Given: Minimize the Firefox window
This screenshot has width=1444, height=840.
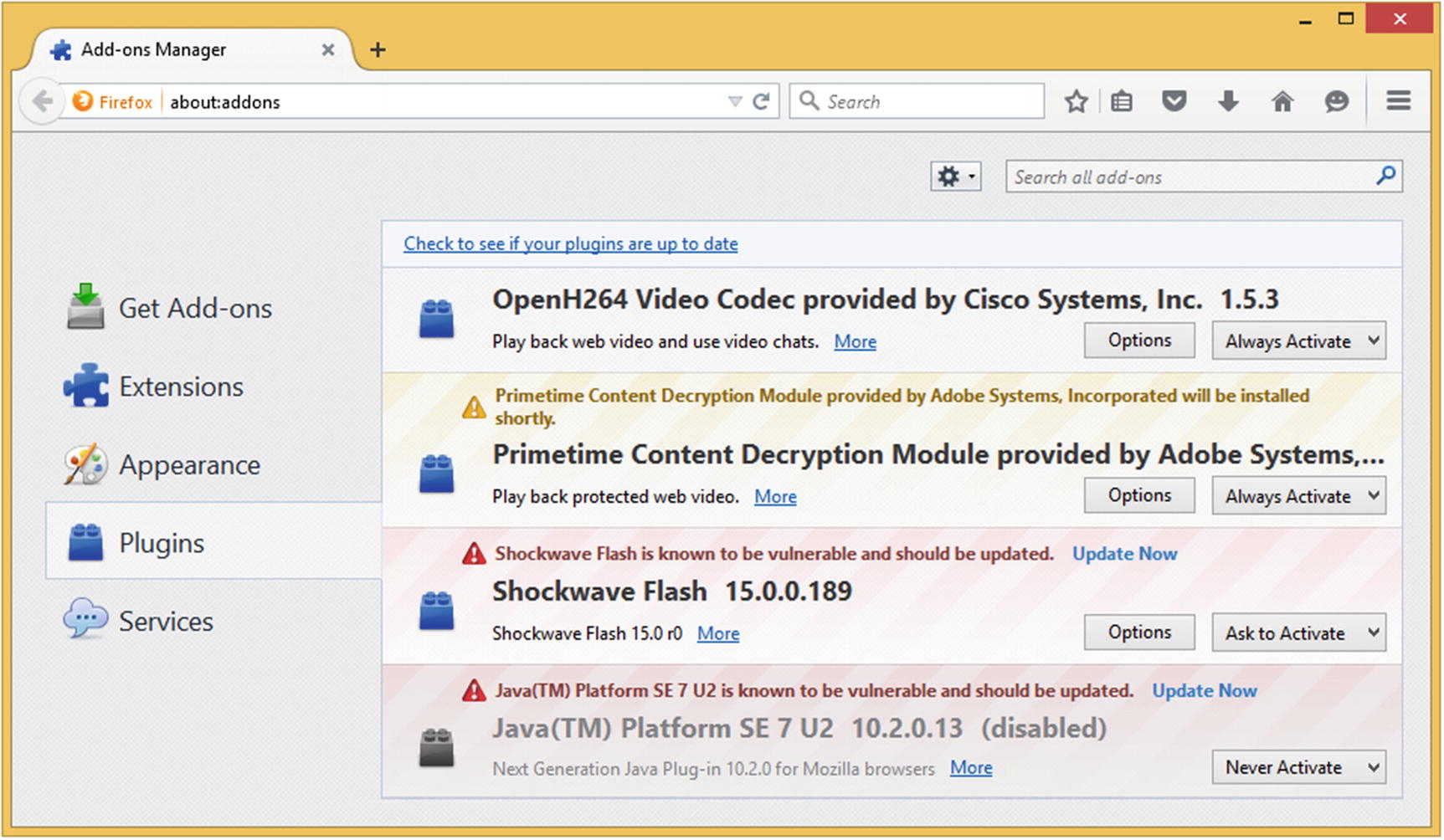Looking at the screenshot, I should [x=1304, y=21].
